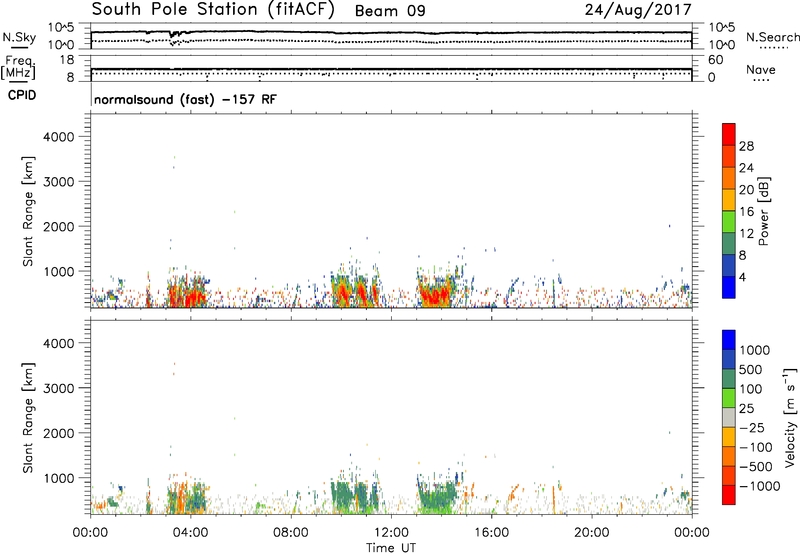Click the left '10^5' noise axis value

pos(61,28)
